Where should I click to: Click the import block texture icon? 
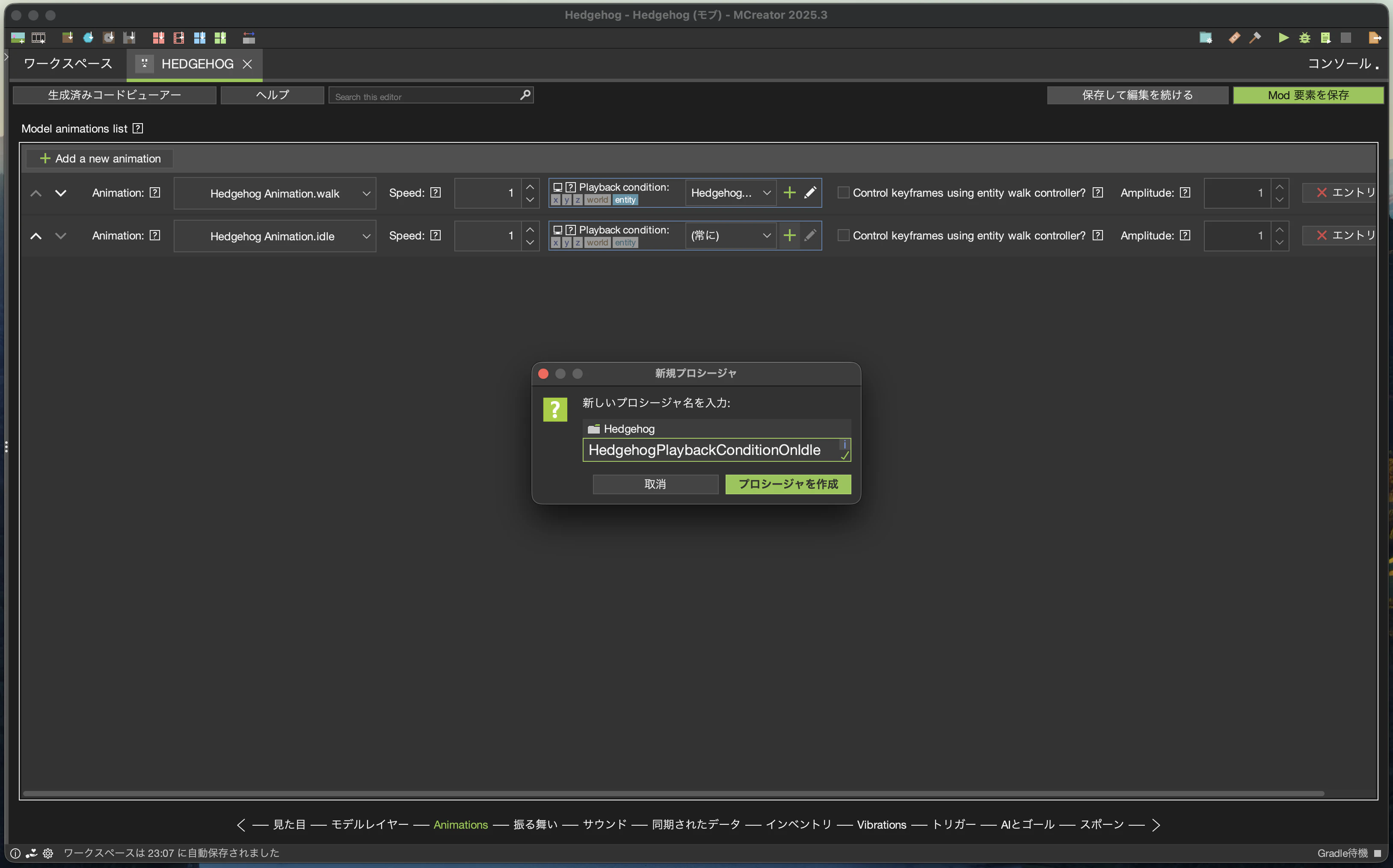pos(67,38)
